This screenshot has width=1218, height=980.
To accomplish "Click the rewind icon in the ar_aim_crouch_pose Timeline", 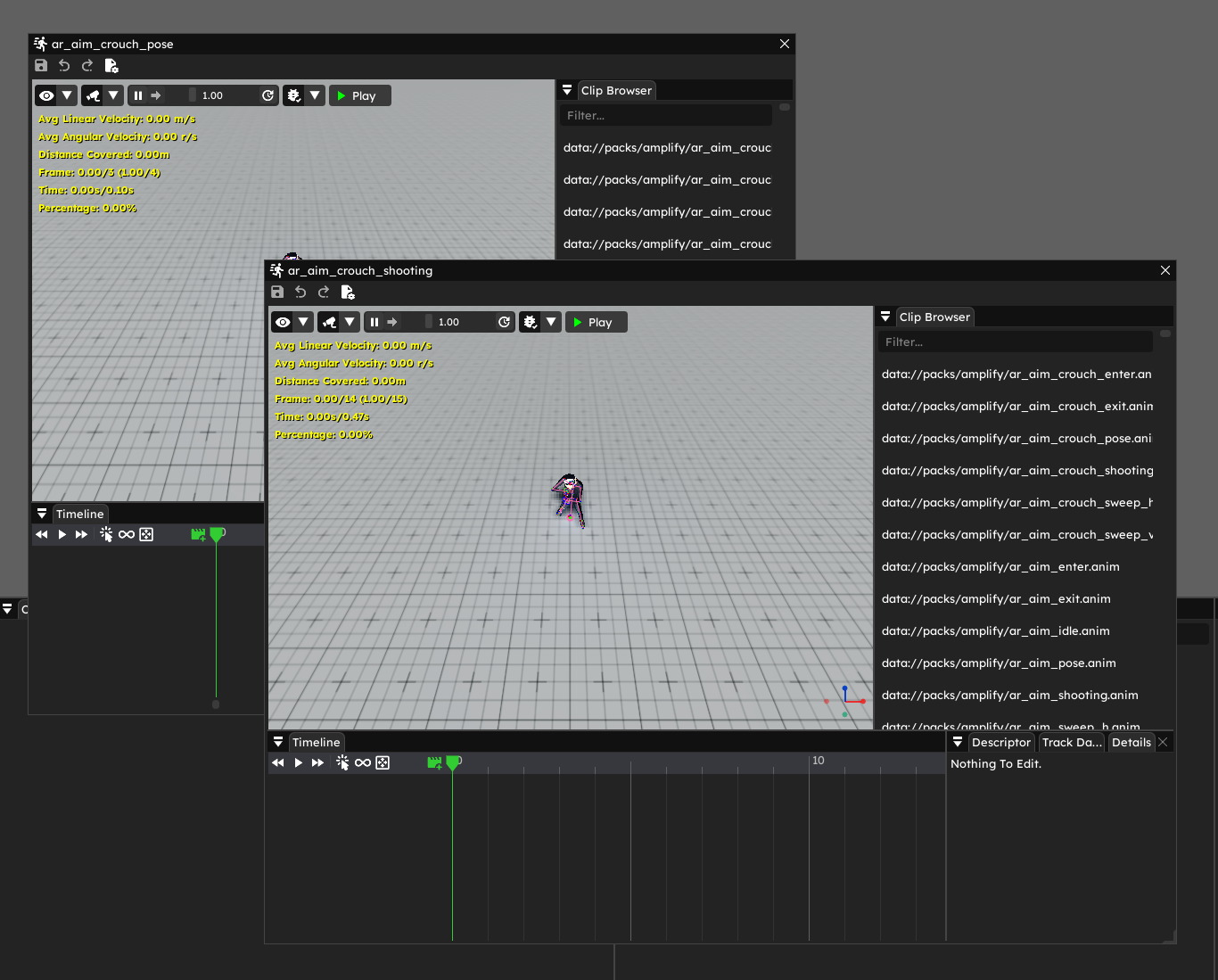I will (41, 534).
